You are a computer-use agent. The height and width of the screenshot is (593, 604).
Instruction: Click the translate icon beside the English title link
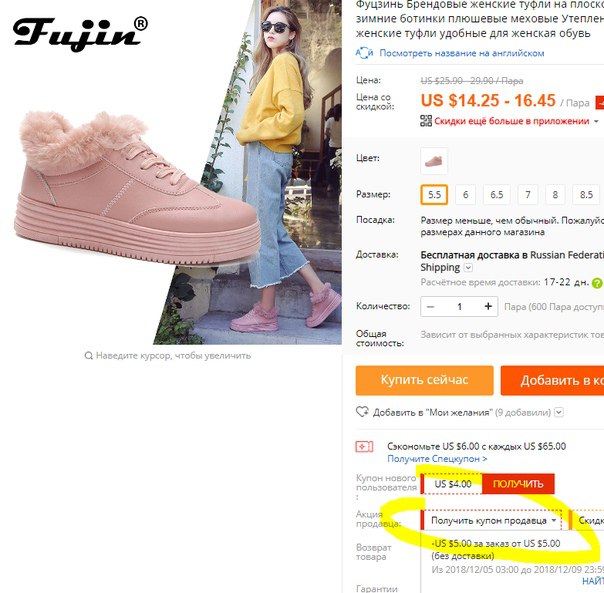pyautogui.click(x=364, y=53)
